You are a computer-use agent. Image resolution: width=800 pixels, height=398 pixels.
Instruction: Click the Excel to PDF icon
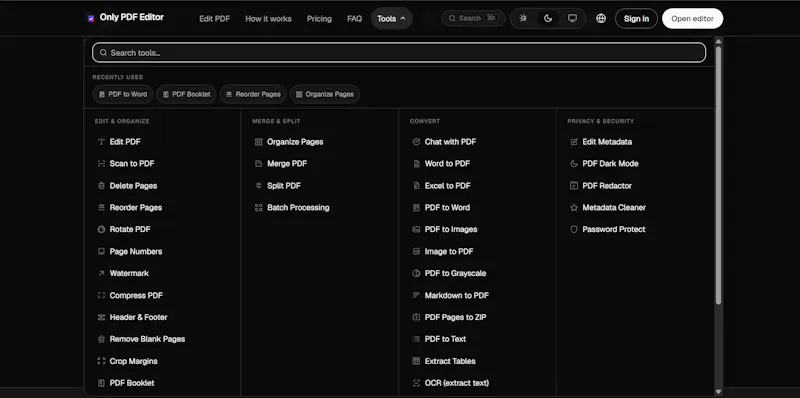pyautogui.click(x=416, y=186)
